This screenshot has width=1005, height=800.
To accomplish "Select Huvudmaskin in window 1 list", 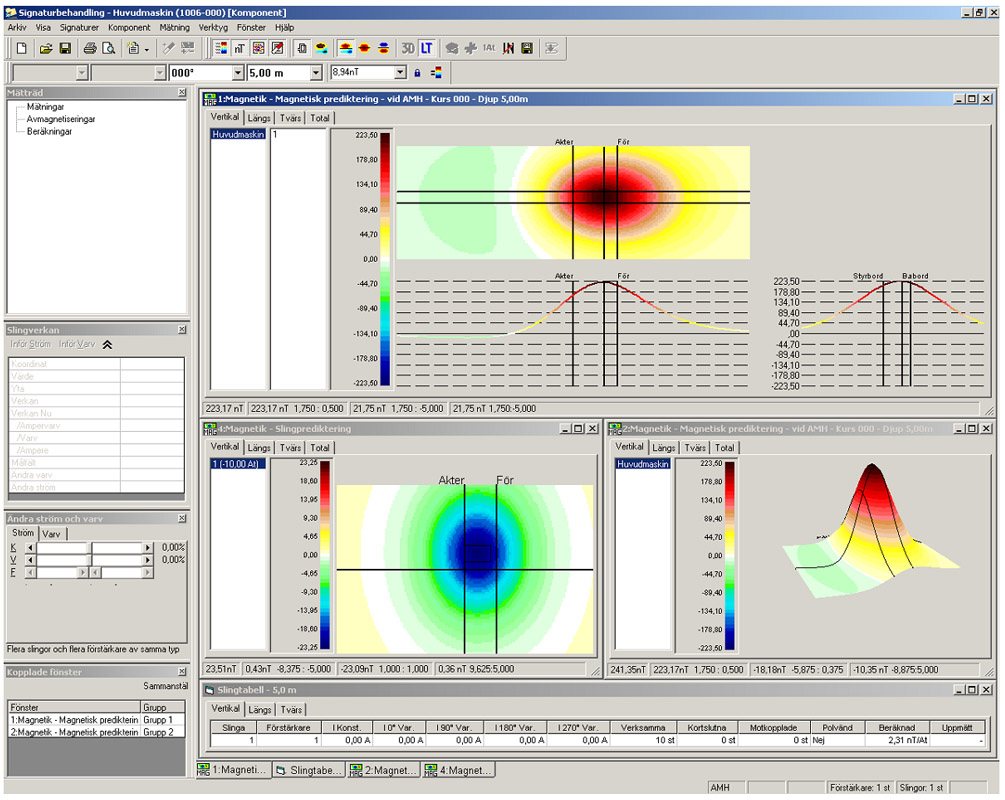I will (x=238, y=135).
